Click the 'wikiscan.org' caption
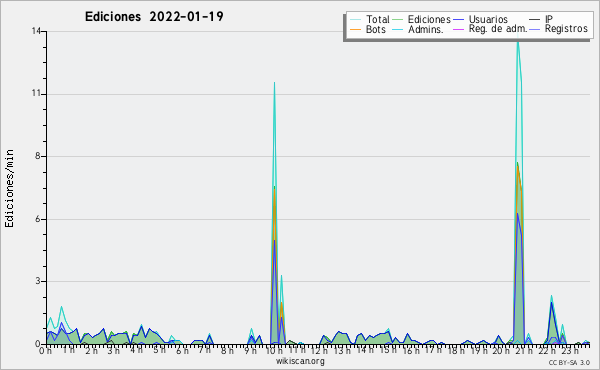 click(x=300, y=361)
